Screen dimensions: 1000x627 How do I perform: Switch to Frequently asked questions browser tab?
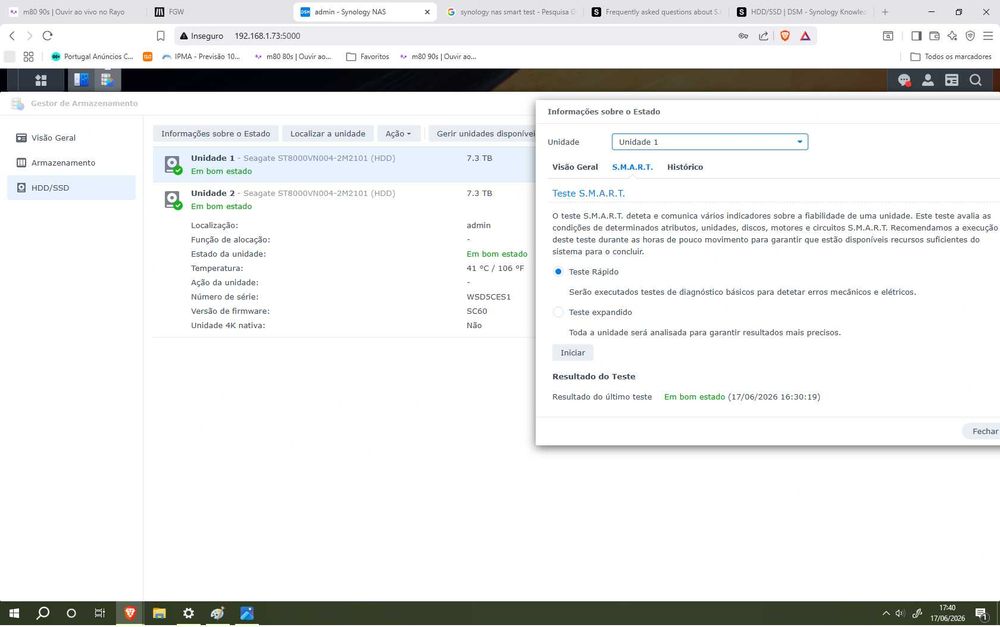click(656, 12)
